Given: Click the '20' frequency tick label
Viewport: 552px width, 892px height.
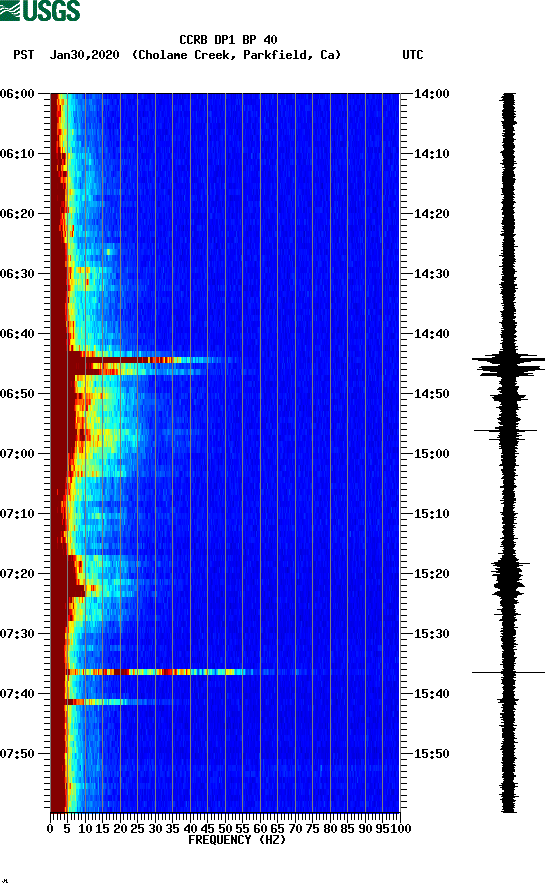Looking at the screenshot, I should tap(120, 829).
